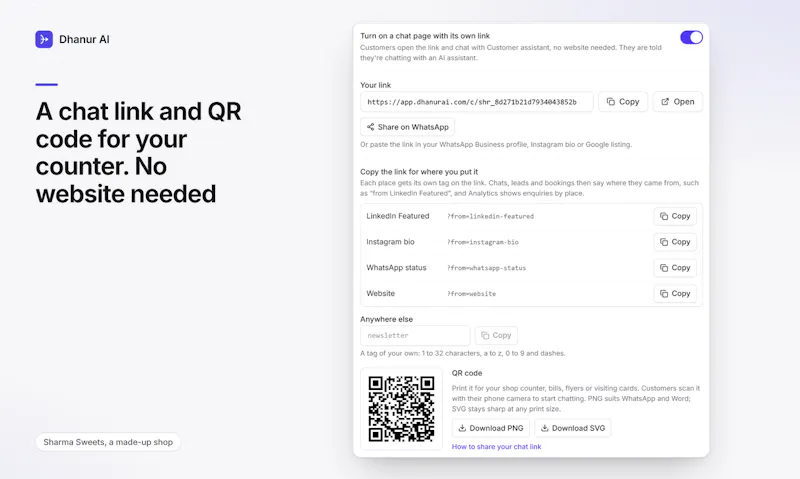Click copy icon for LinkedIn Featured link
The width and height of the screenshot is (800, 479).
pos(664,216)
